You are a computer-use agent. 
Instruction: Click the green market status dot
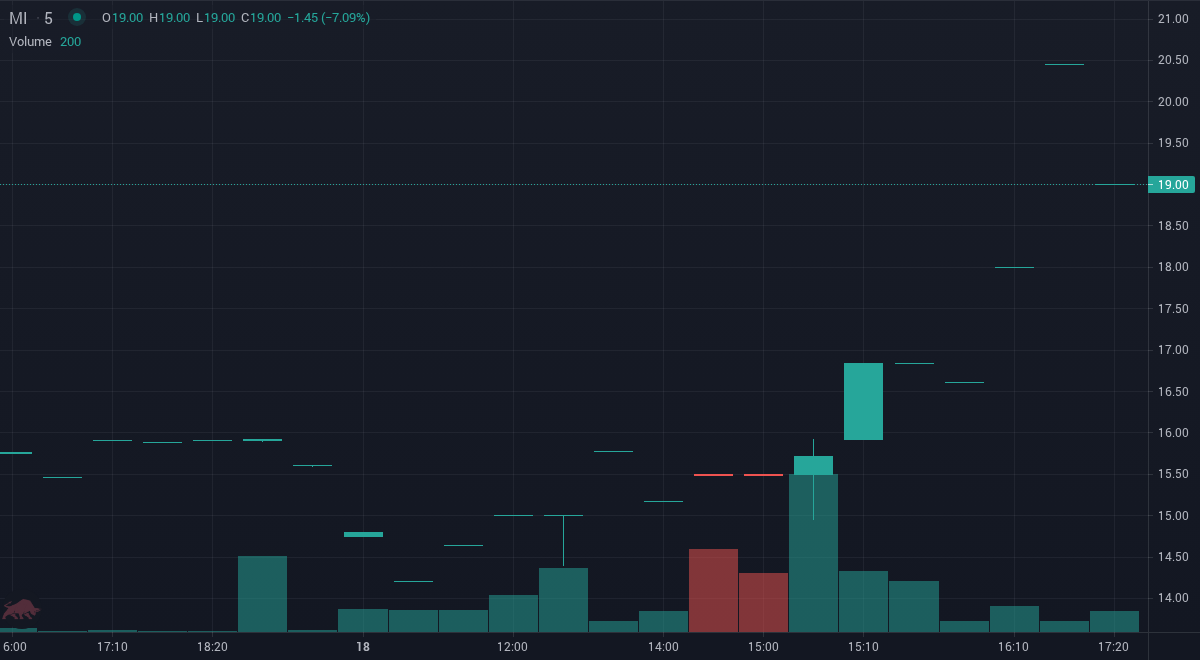(x=77, y=18)
